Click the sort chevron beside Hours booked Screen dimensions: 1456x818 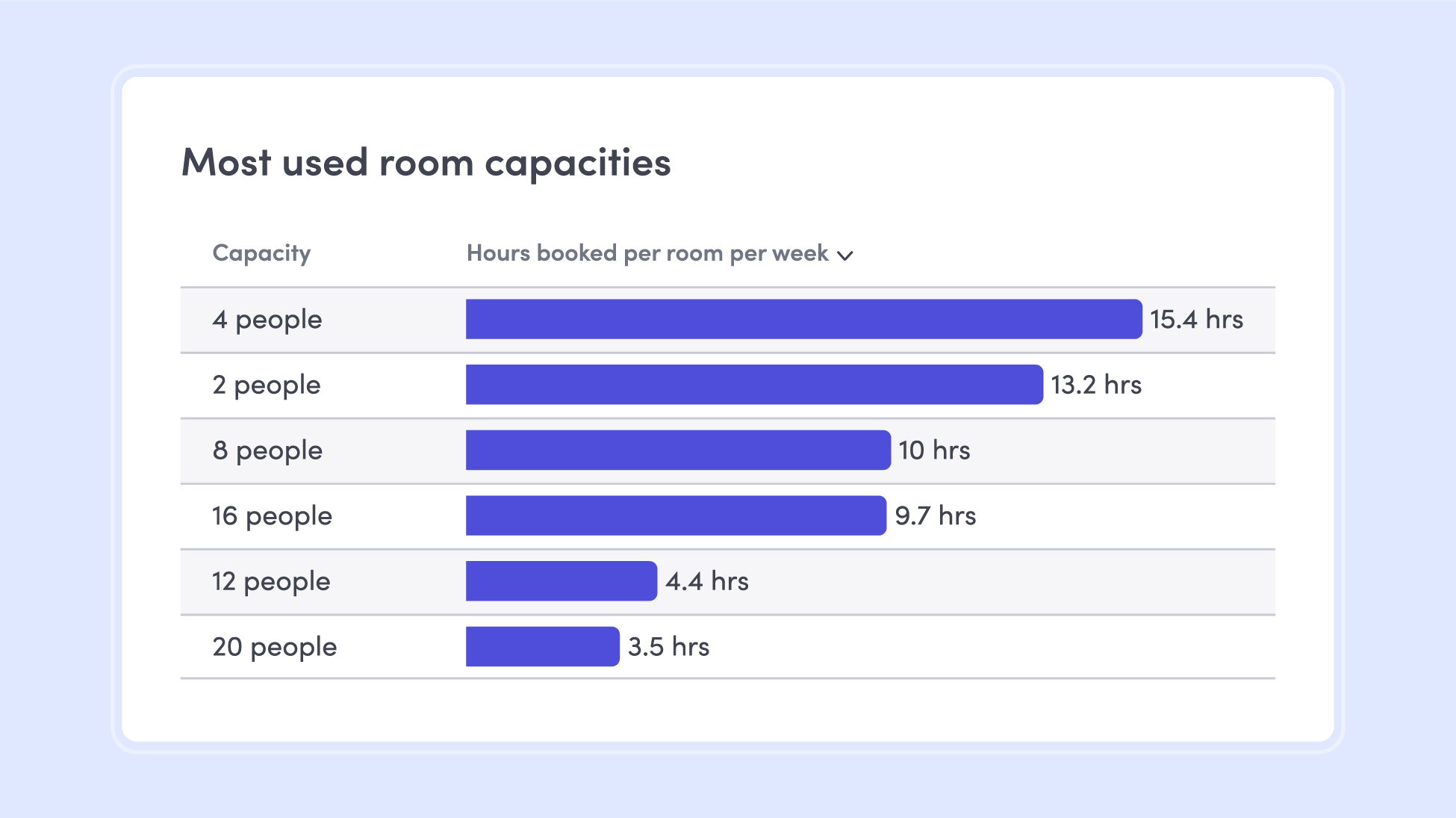pos(845,255)
